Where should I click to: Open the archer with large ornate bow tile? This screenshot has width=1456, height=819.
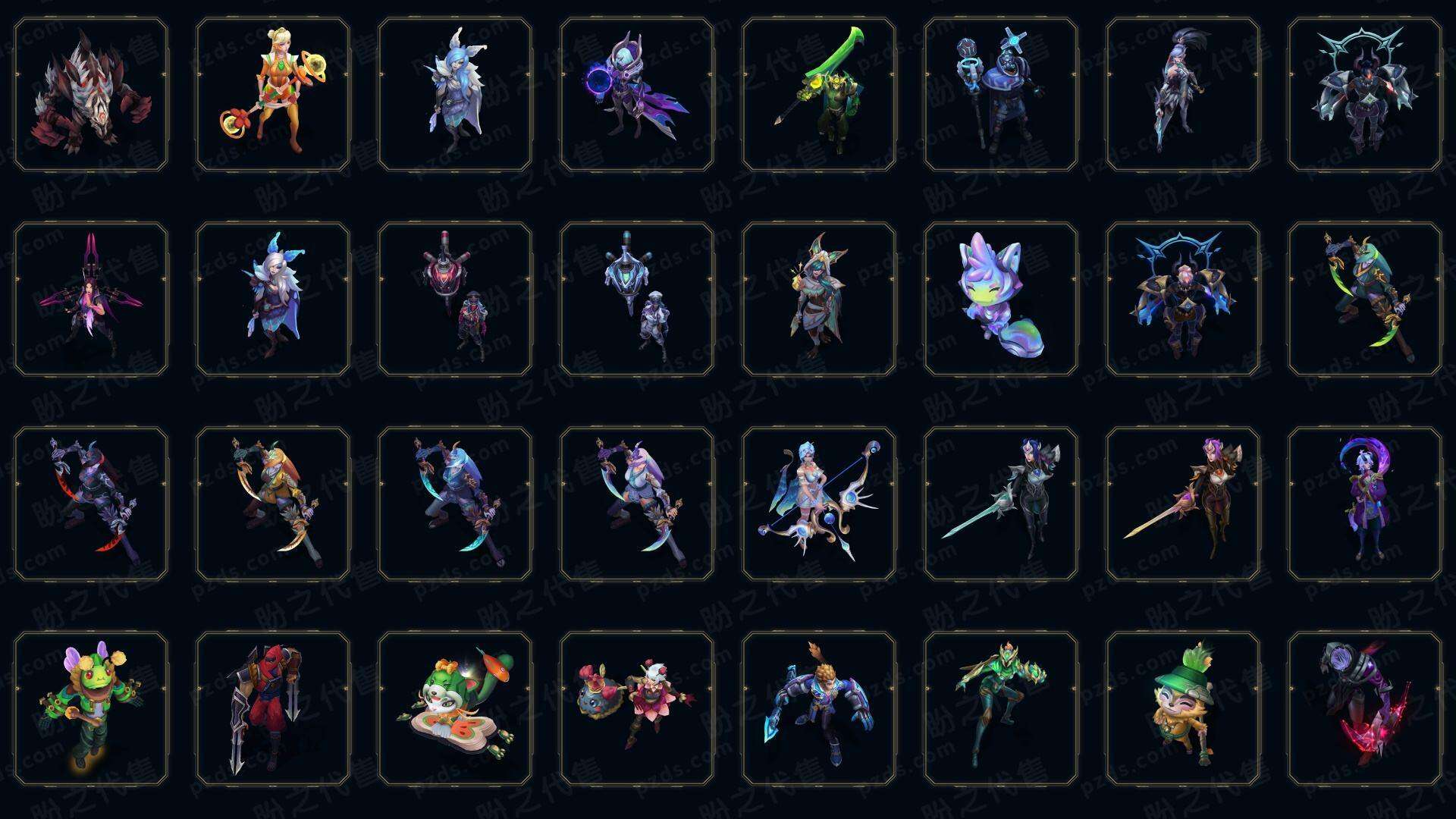point(819,504)
